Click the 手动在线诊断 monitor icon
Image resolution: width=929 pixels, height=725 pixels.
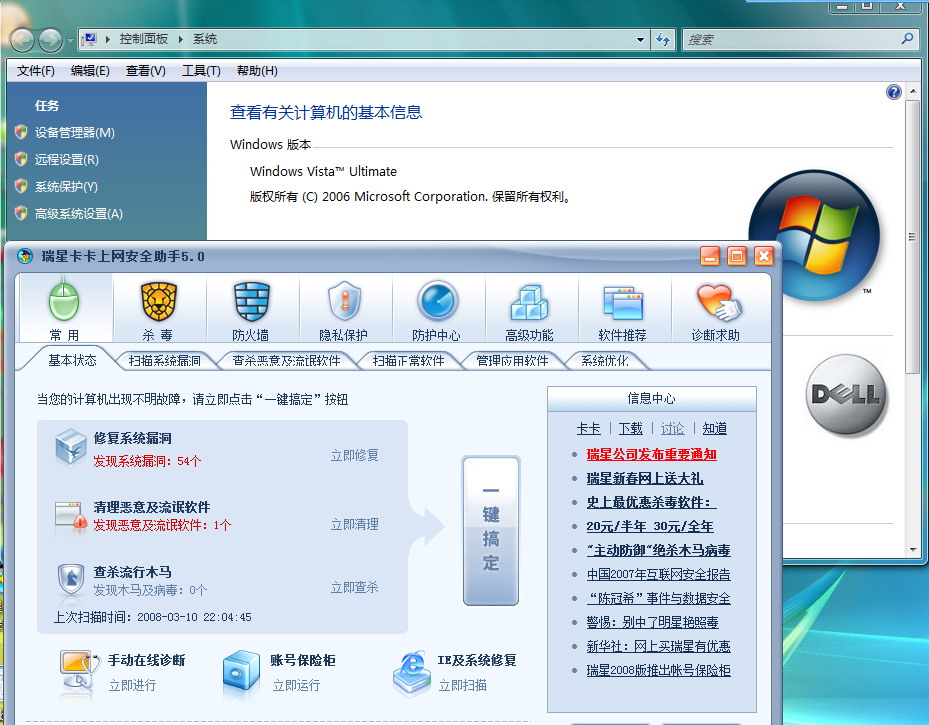point(79,671)
